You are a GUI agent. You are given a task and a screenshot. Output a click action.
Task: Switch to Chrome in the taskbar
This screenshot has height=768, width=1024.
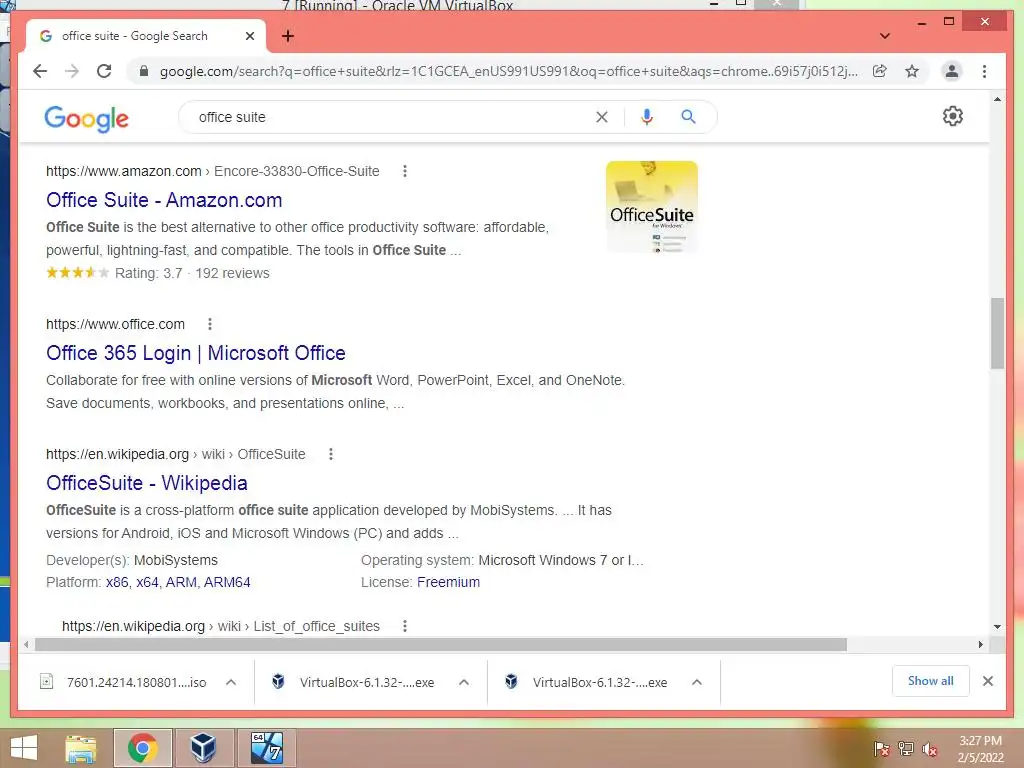pos(142,748)
